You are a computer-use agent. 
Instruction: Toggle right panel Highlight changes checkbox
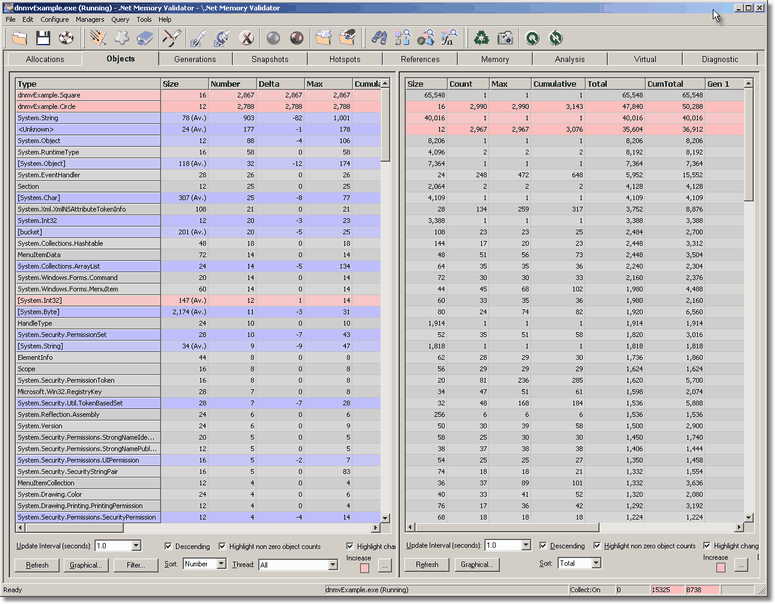[707, 546]
